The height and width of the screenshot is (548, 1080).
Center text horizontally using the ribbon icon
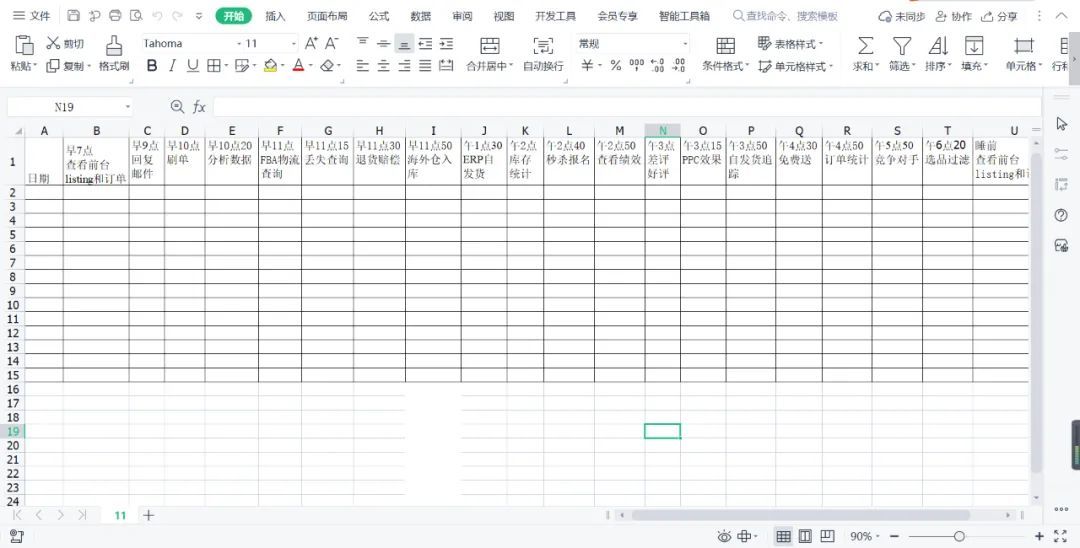[384, 66]
